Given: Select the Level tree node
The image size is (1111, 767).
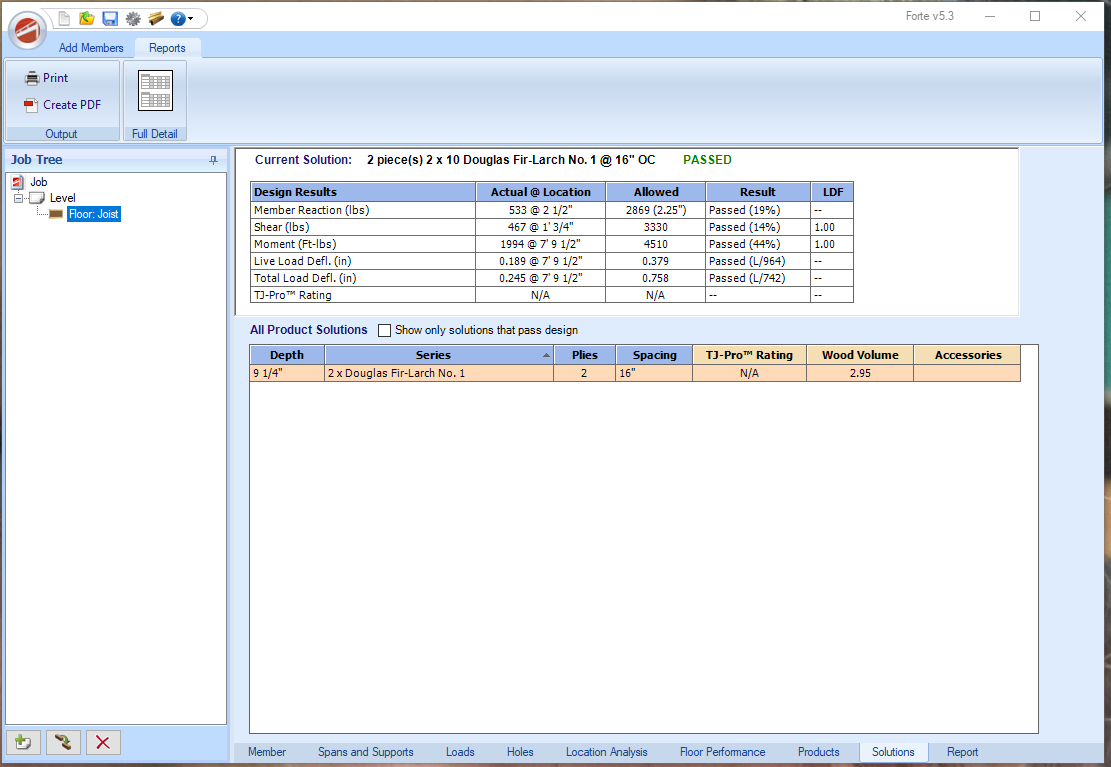Looking at the screenshot, I should pyautogui.click(x=62, y=198).
